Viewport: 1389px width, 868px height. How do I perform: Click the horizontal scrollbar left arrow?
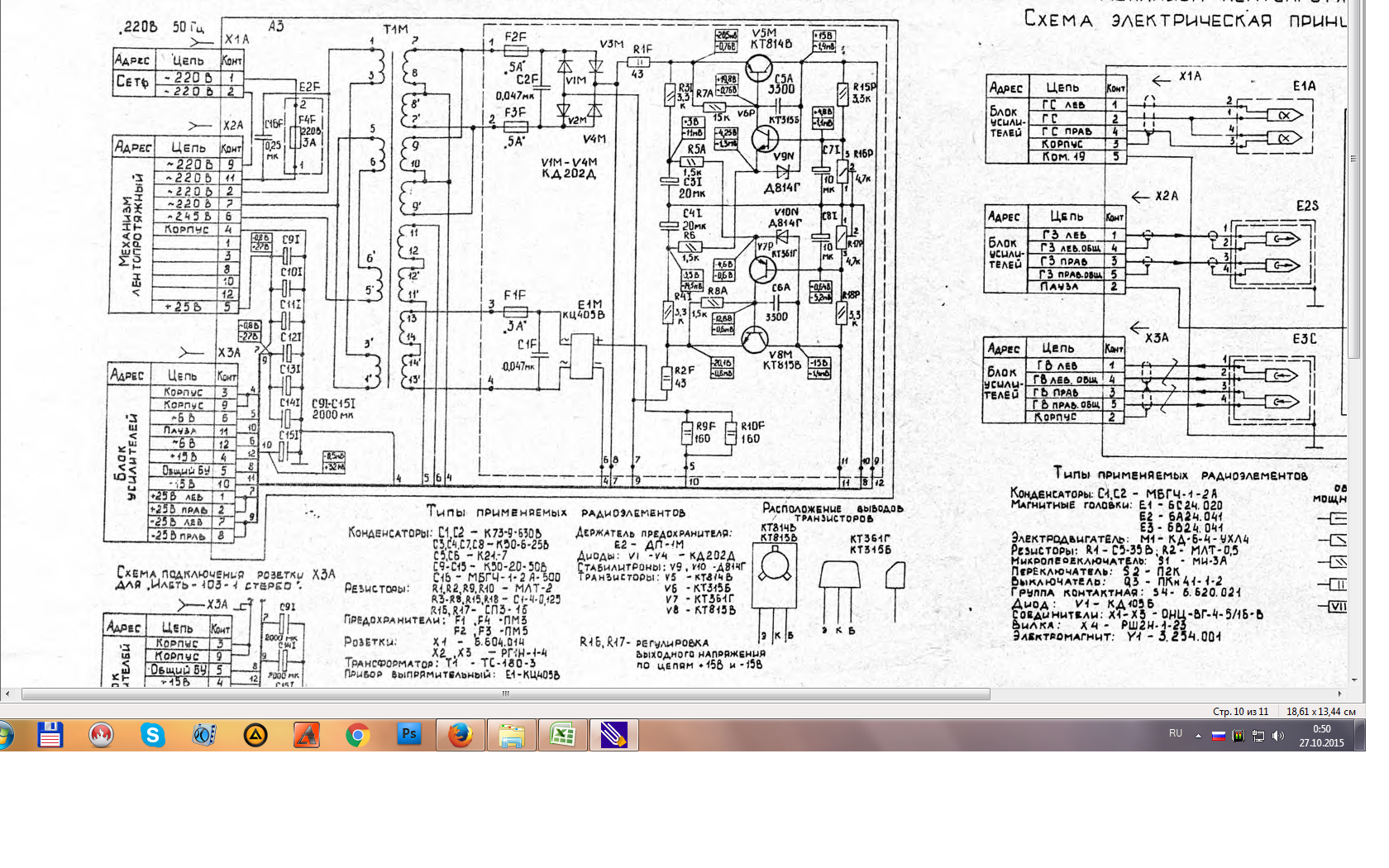[7, 694]
